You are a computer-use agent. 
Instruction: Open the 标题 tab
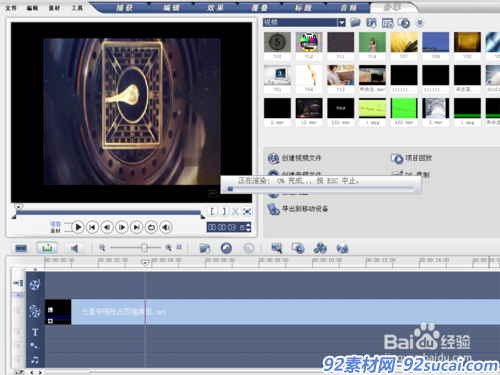(x=303, y=7)
